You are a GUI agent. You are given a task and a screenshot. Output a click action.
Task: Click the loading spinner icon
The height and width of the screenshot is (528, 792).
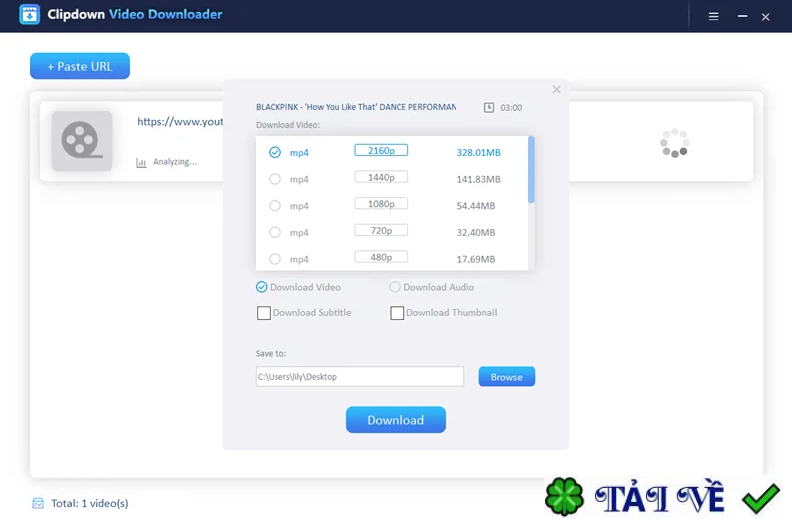pos(674,143)
